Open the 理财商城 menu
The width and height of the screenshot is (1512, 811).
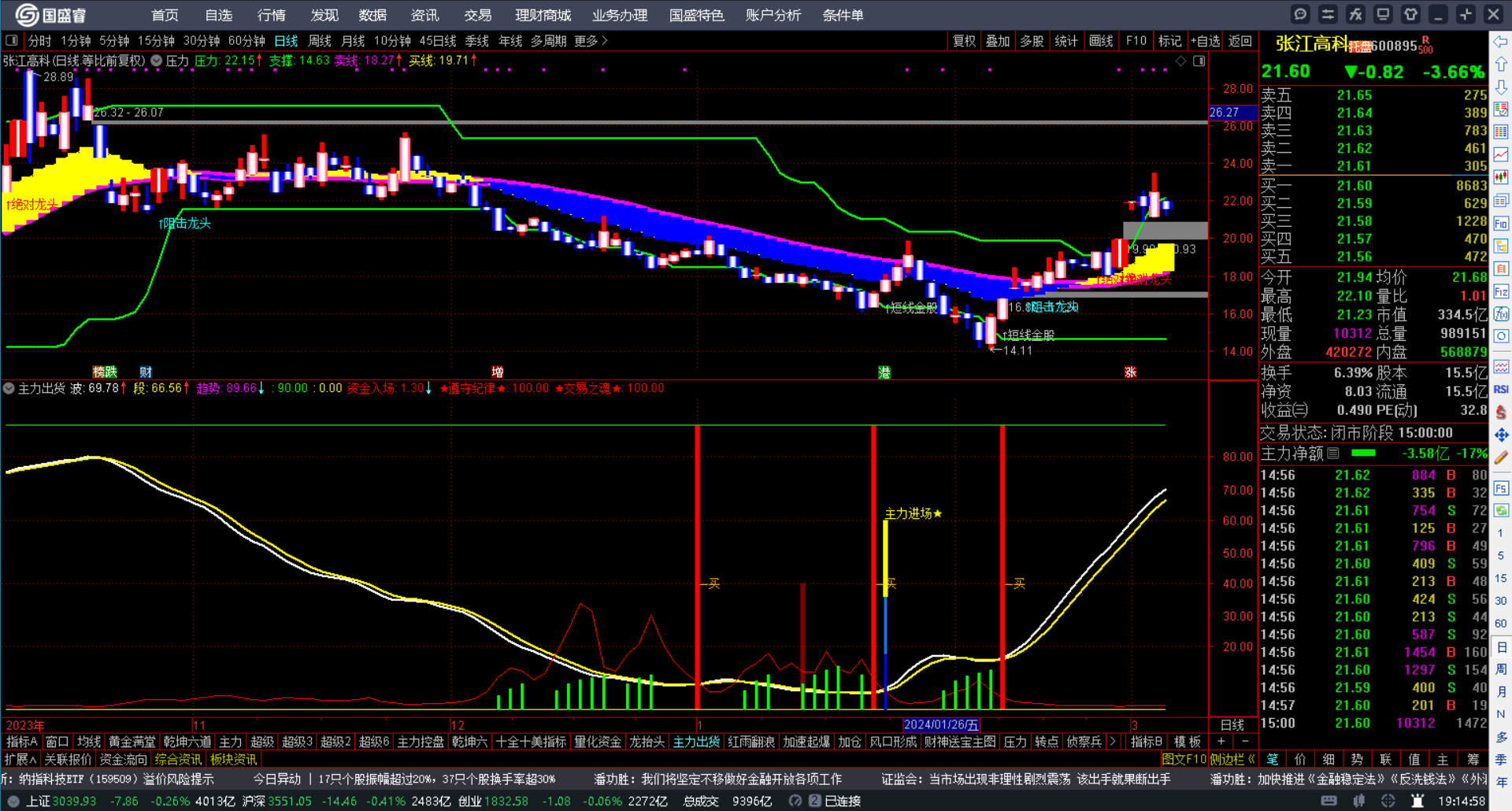pyautogui.click(x=543, y=15)
